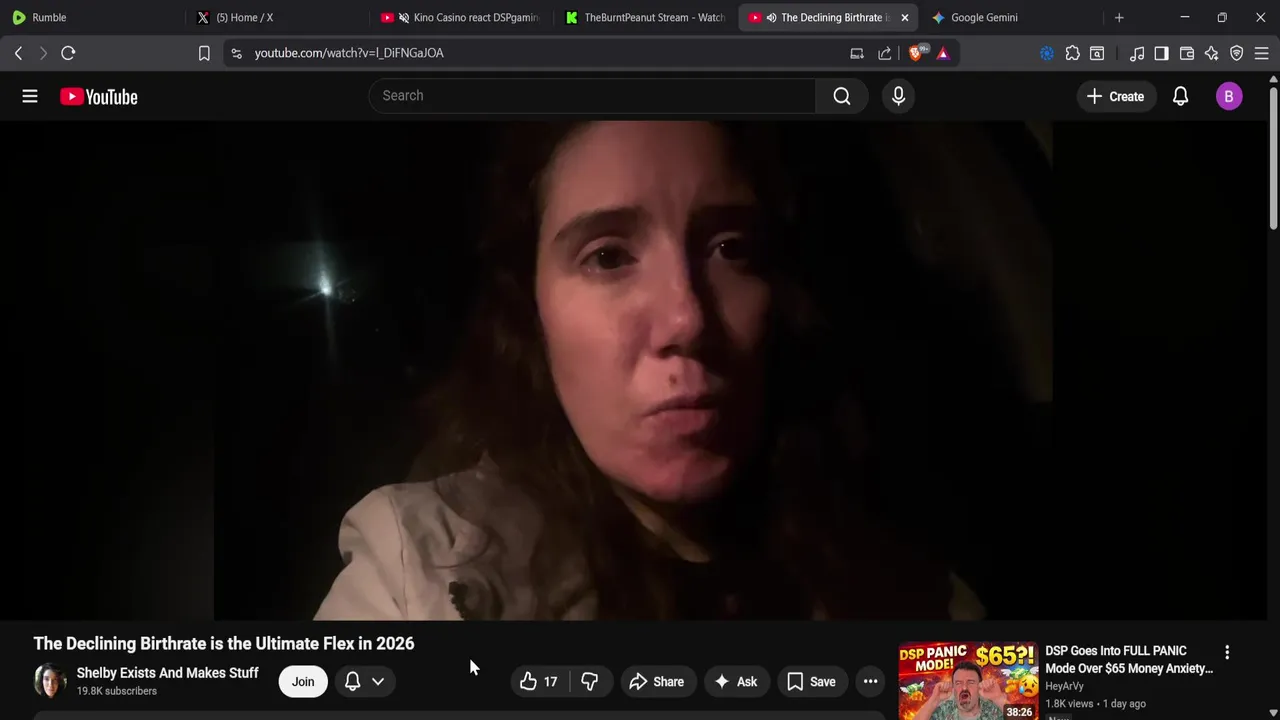This screenshot has height=720, width=1280.
Task: Expand channel notification preferences dropdown
Action: pos(378,682)
